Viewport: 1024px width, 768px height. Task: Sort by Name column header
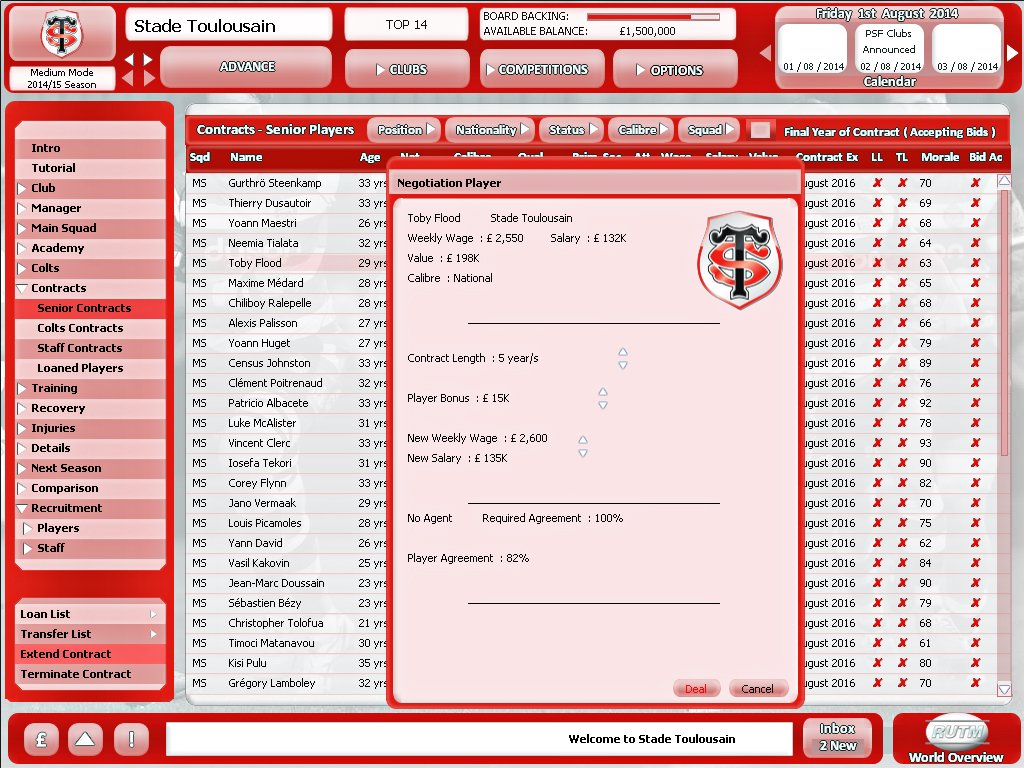coord(246,157)
